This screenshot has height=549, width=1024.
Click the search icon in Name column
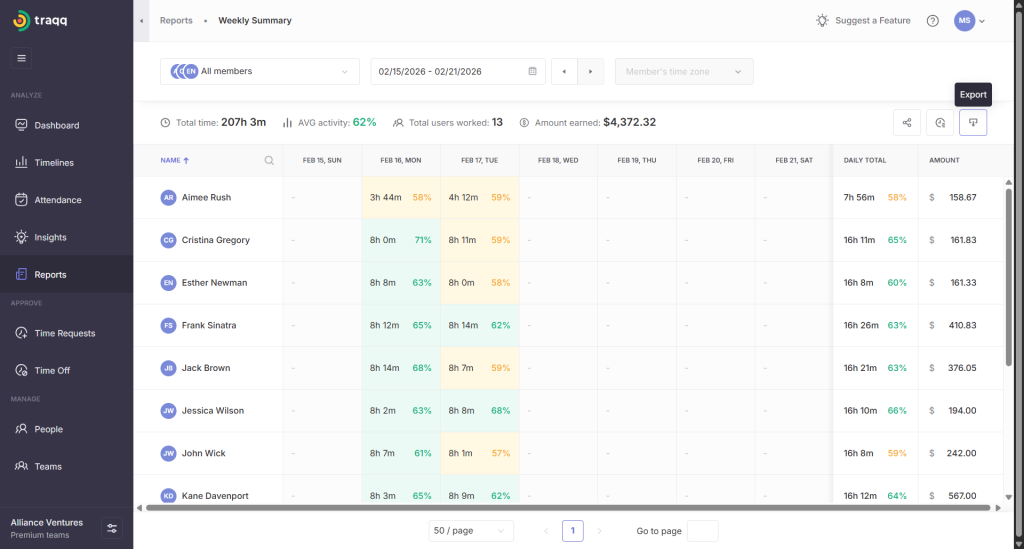[269, 160]
